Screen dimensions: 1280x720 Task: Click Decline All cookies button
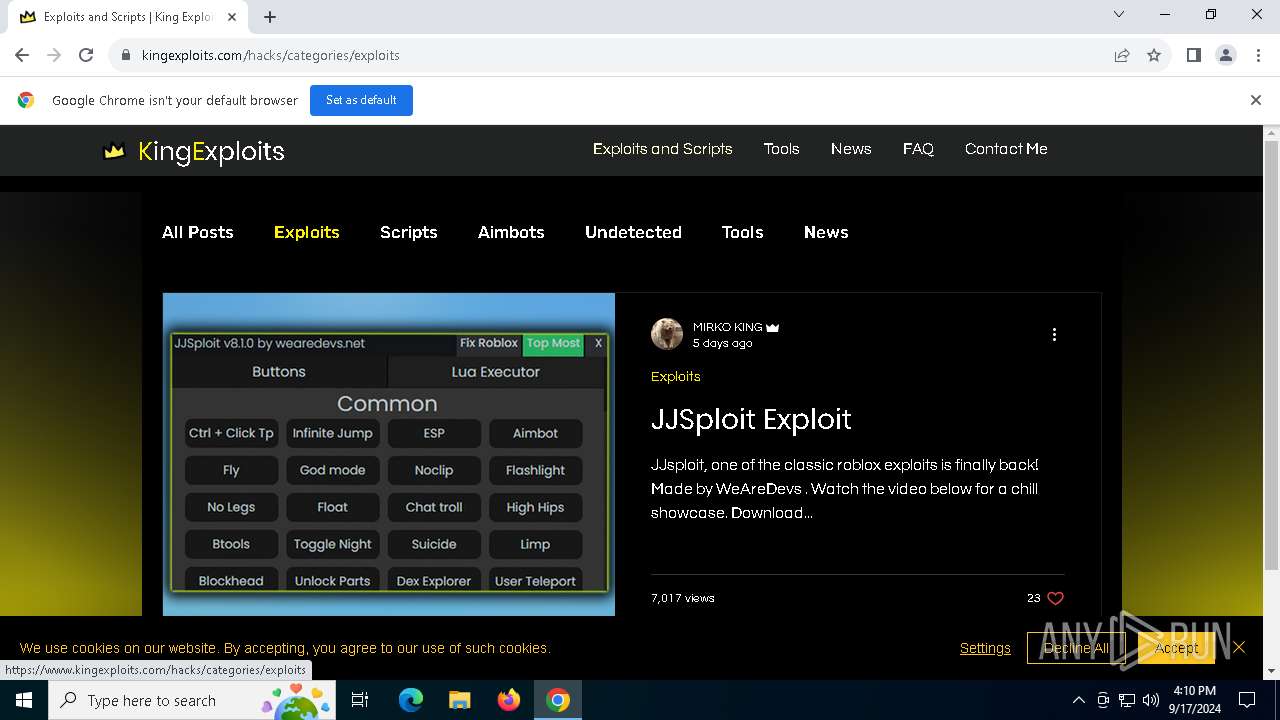[1076, 648]
